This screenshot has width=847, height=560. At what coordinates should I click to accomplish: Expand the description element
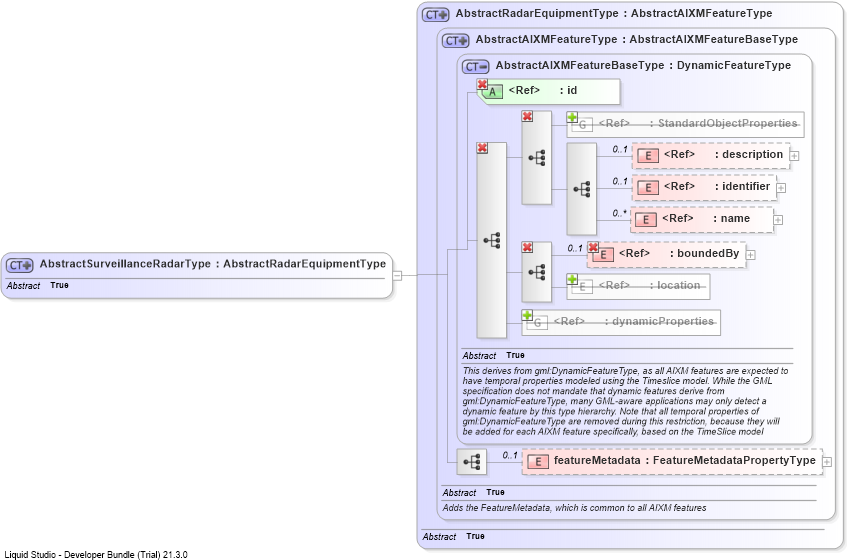pos(794,156)
